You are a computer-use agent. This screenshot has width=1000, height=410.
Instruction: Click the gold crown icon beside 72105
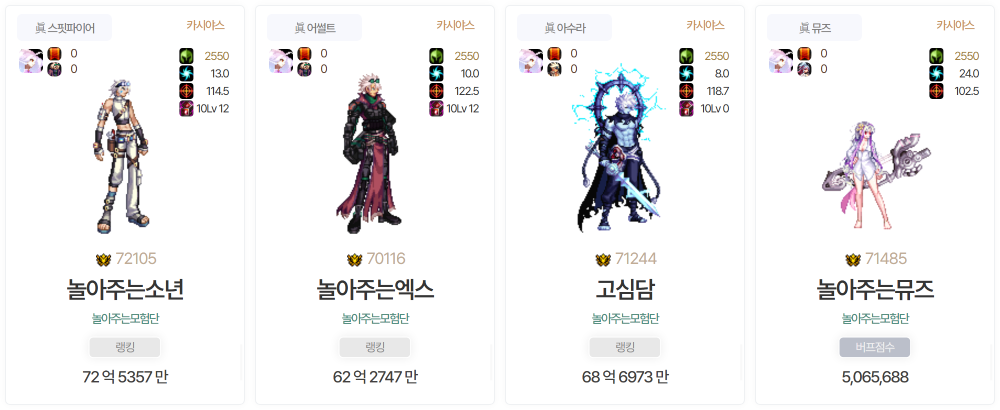(103, 260)
